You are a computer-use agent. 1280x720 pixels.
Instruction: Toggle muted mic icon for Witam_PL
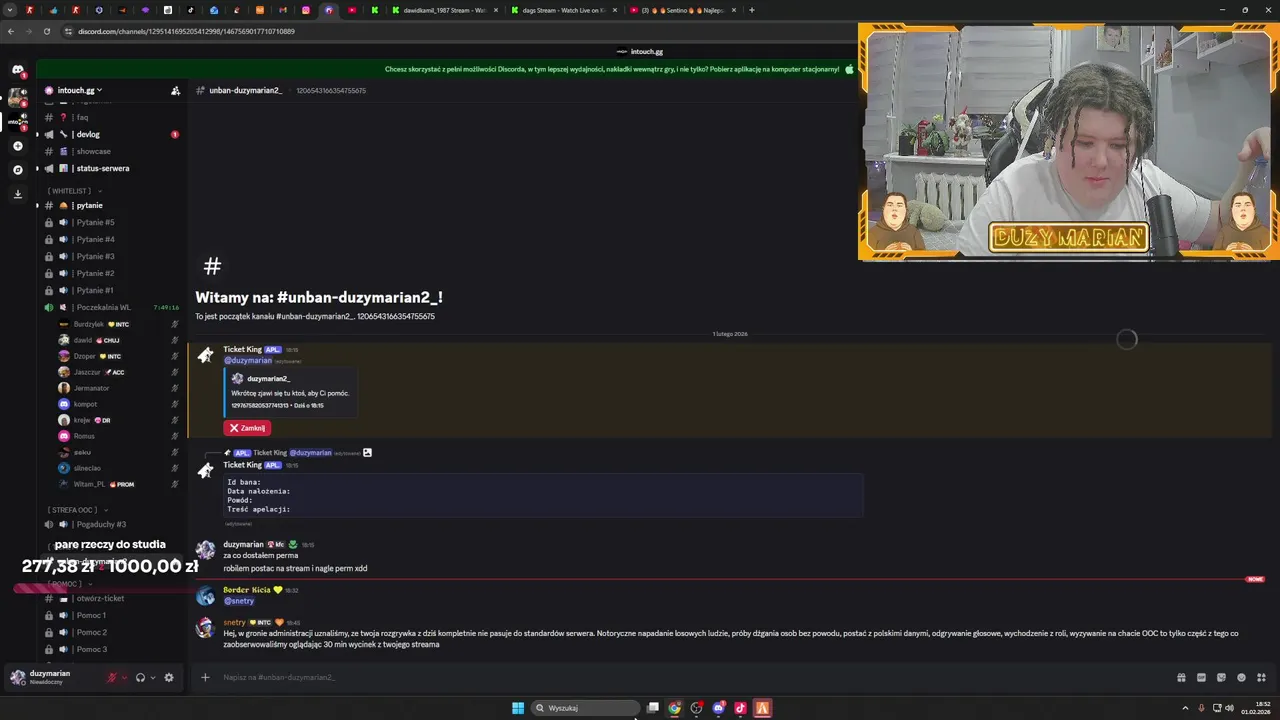[x=174, y=484]
